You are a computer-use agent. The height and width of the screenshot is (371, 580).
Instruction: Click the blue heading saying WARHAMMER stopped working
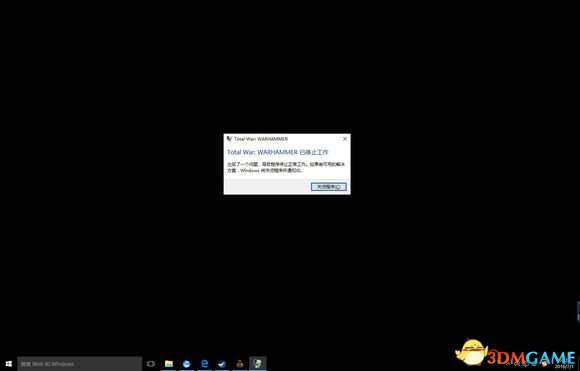[x=277, y=152]
